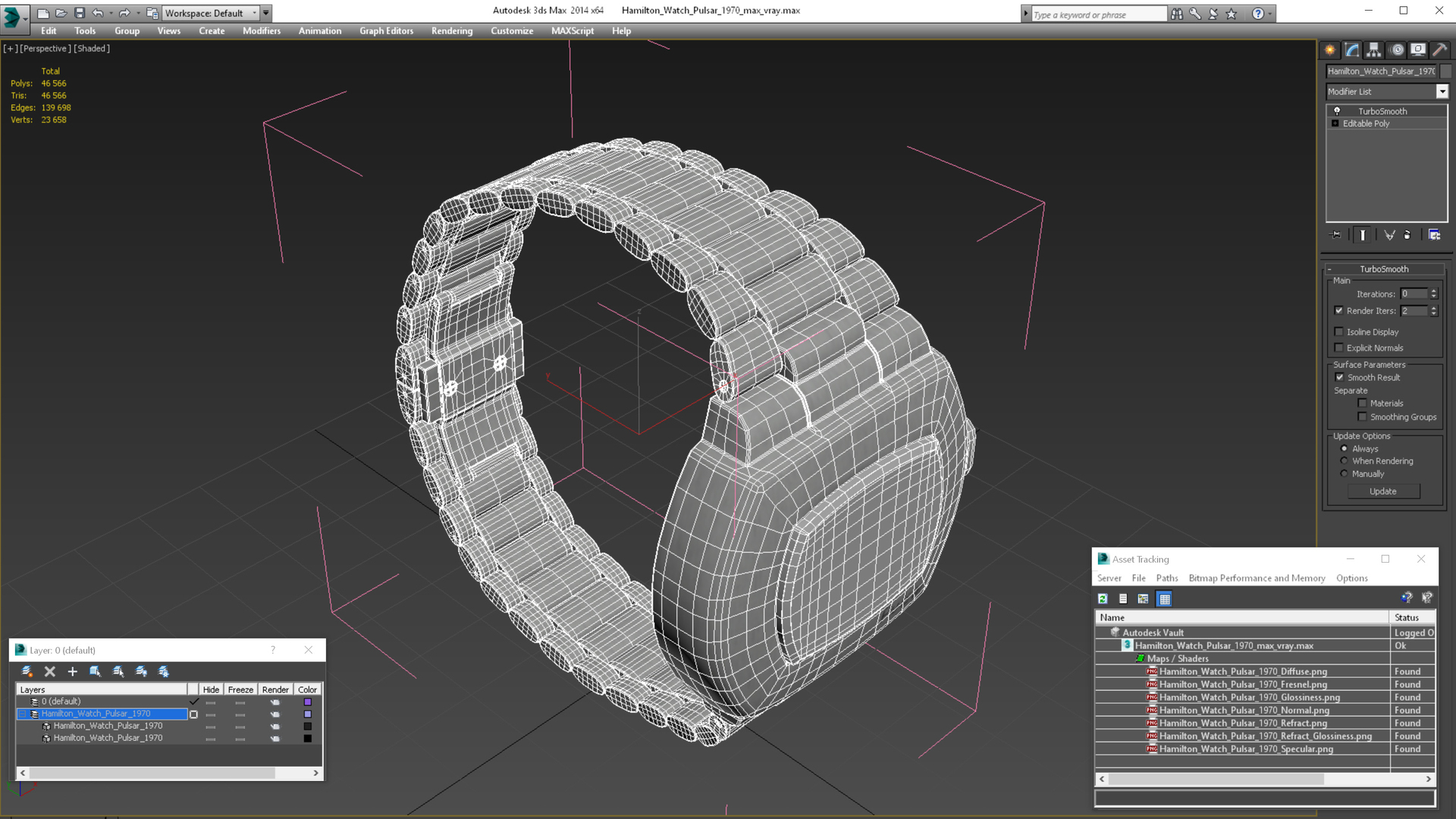Click the TurboSmooth Update button
This screenshot has width=1456, height=819.
(1382, 491)
